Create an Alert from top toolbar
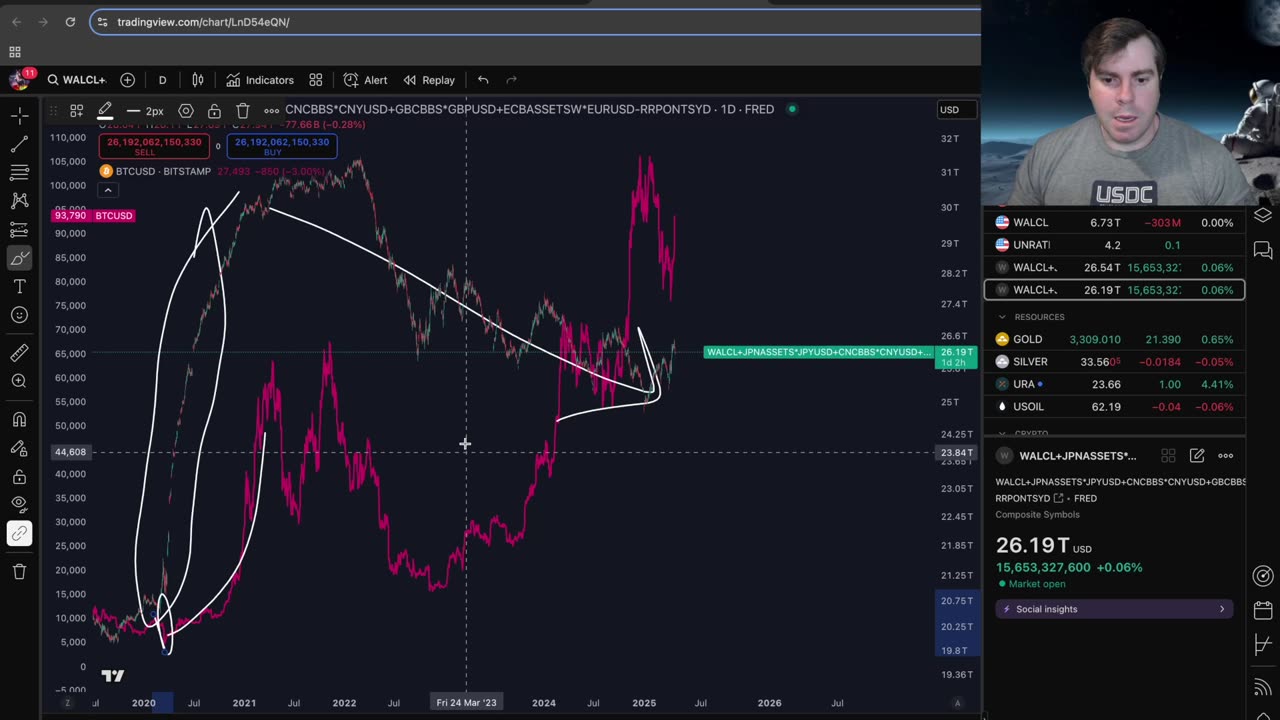The height and width of the screenshot is (720, 1280). point(365,80)
